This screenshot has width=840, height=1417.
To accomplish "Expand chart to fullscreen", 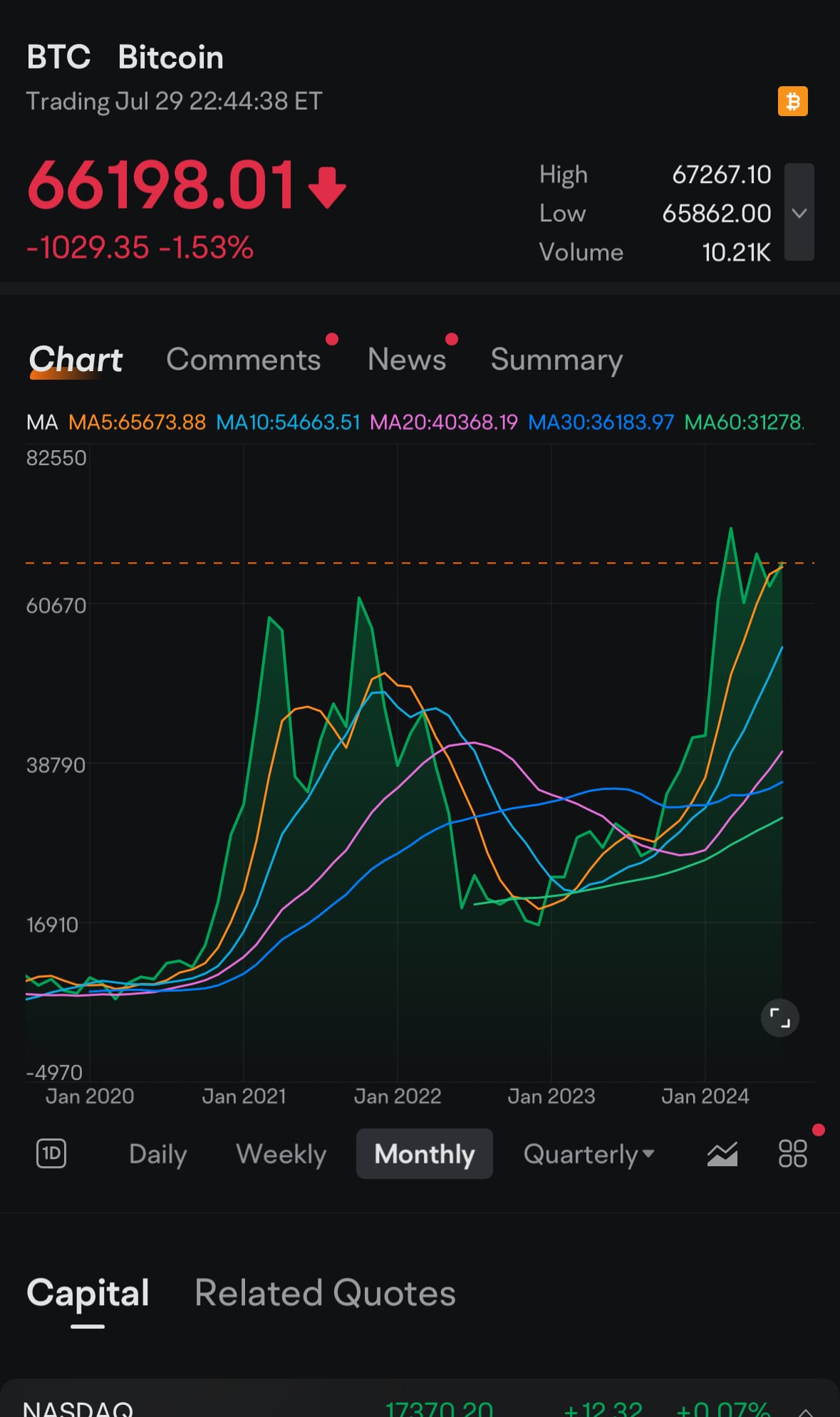I will [780, 1018].
